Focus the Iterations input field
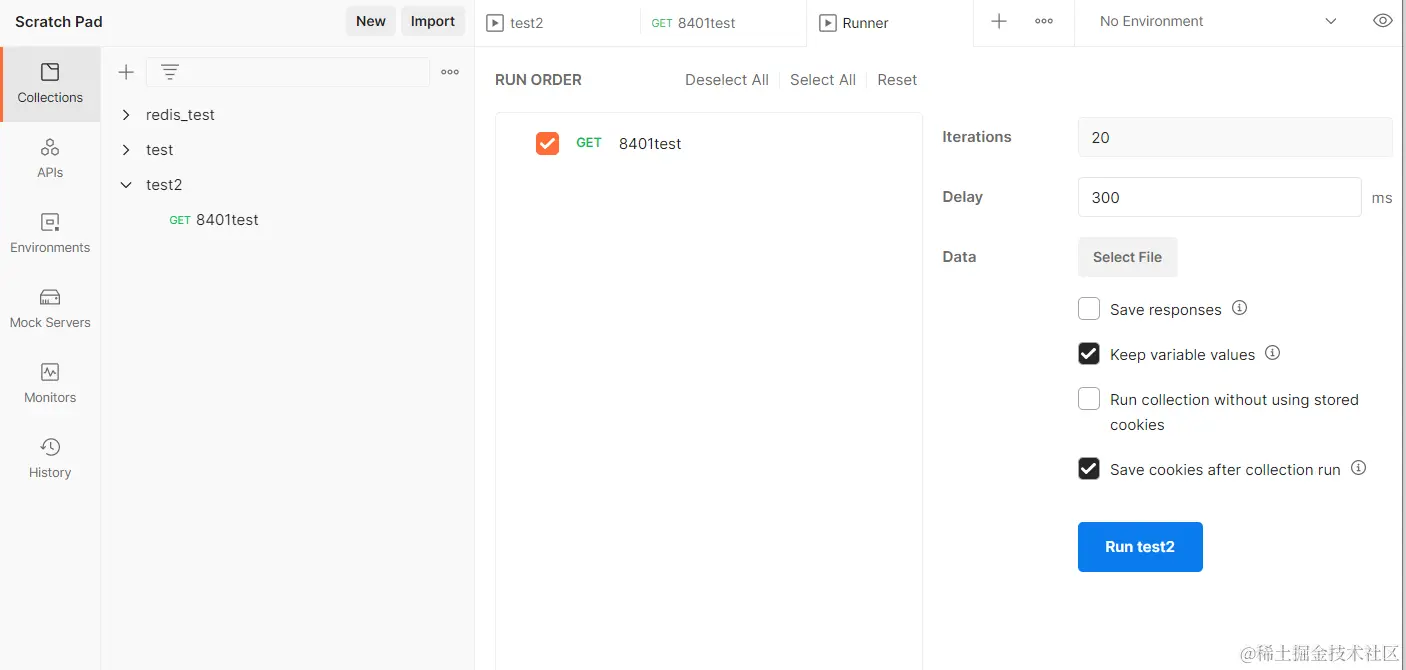This screenshot has width=1406, height=670. tap(1235, 137)
